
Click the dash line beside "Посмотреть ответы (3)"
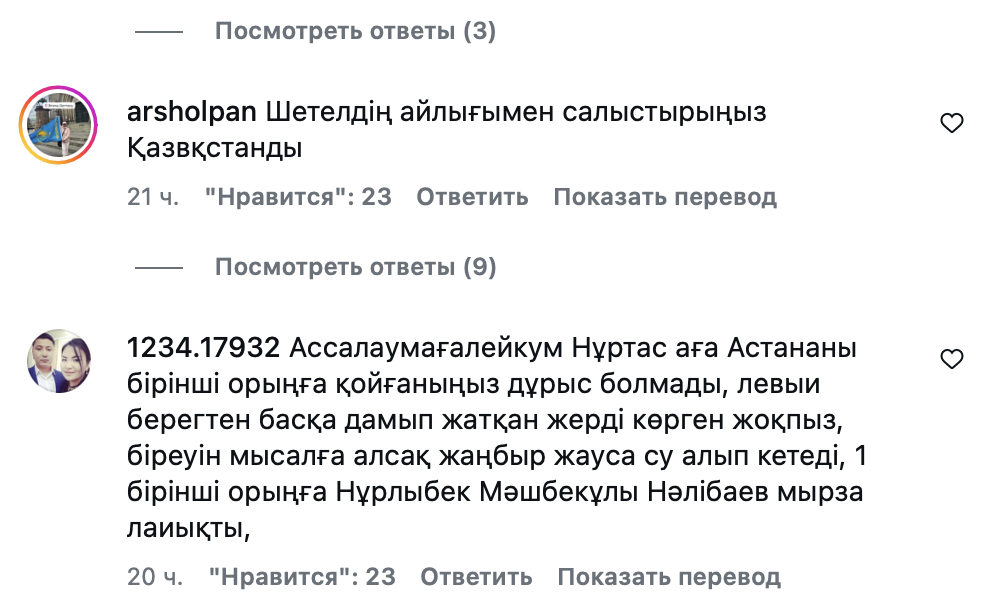(159, 32)
